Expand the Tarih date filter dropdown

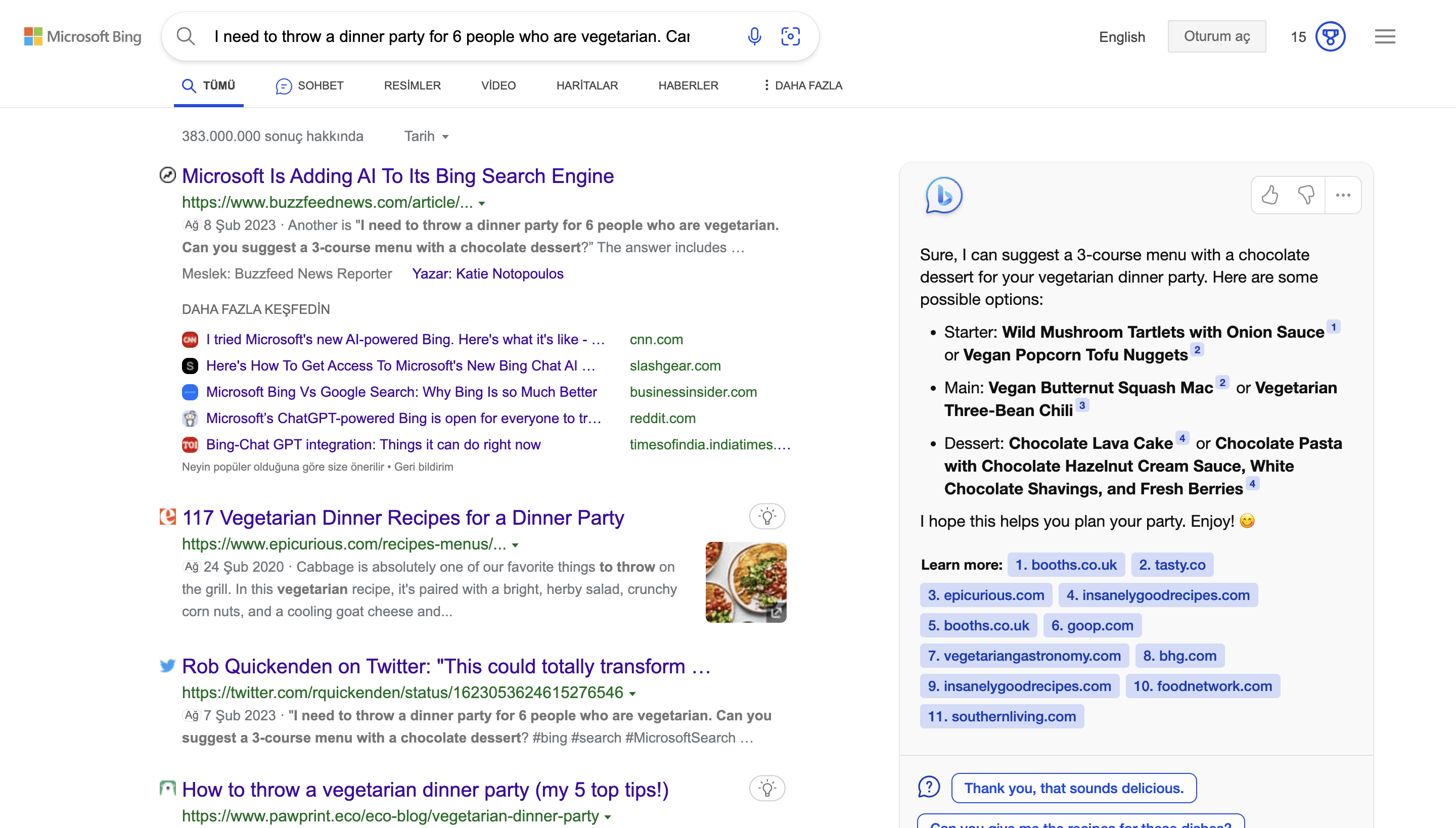427,136
